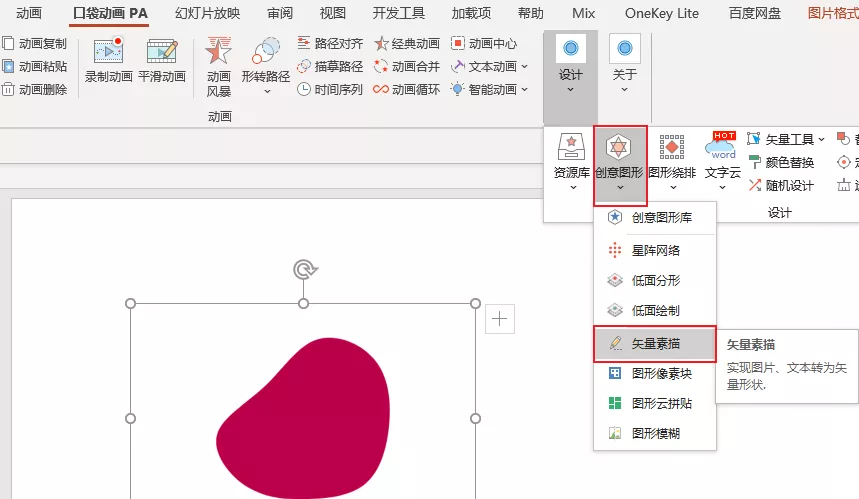Open the 开发工具 developer tab
The width and height of the screenshot is (859, 499).
coord(399,13)
